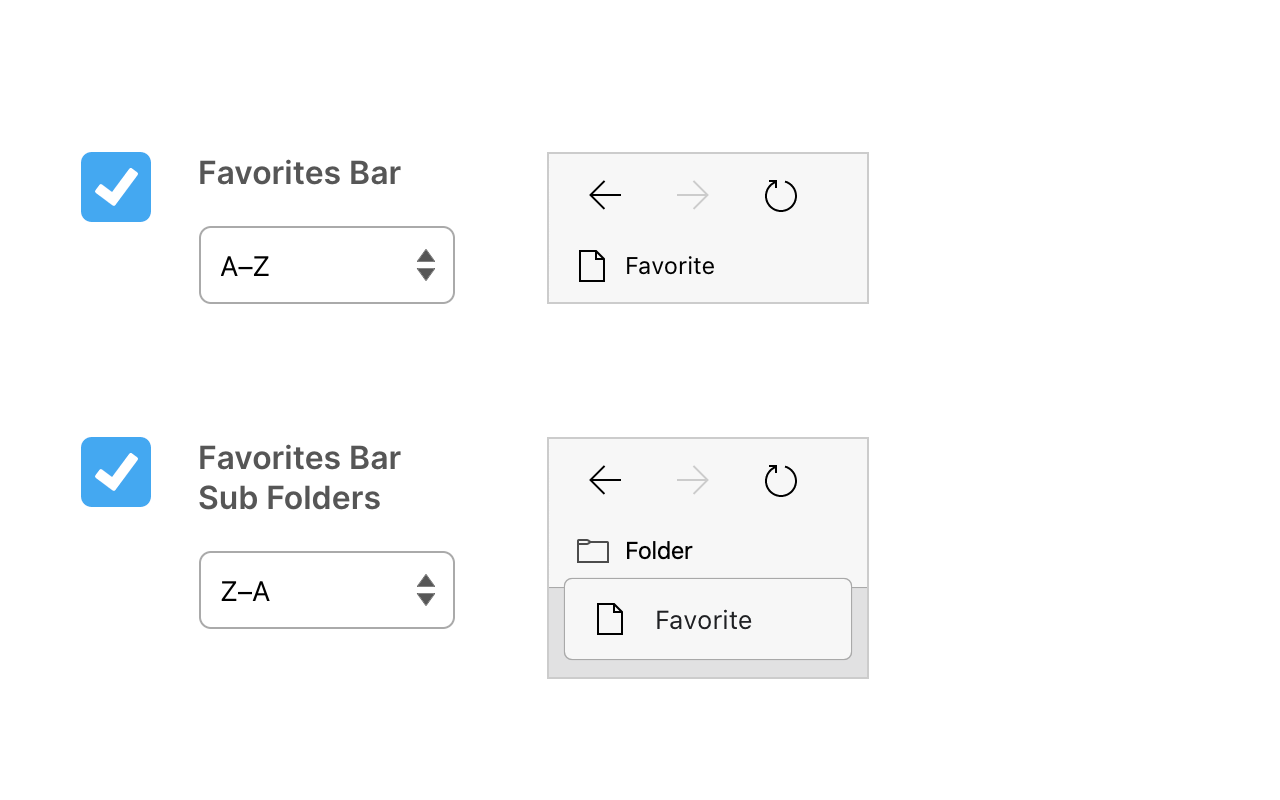Open the Folder item in the favorites bar
Image resolution: width=1280 pixels, height=800 pixels.
pos(658,551)
